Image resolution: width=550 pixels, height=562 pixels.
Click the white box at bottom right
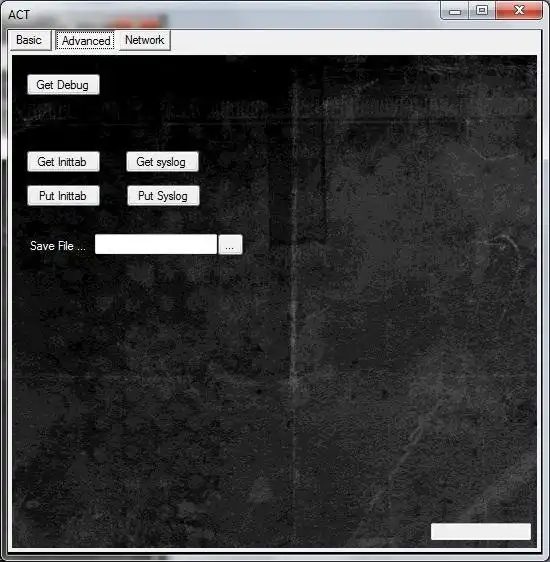click(x=480, y=531)
